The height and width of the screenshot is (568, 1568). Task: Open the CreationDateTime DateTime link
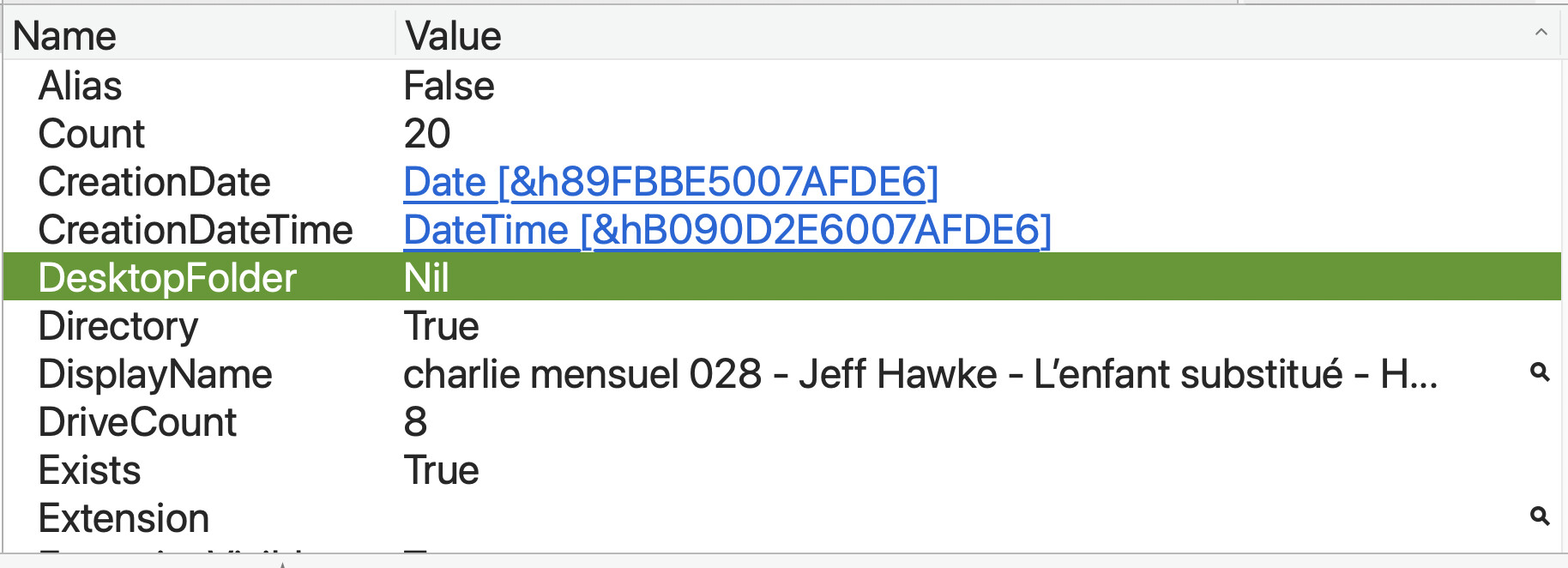pos(727,230)
